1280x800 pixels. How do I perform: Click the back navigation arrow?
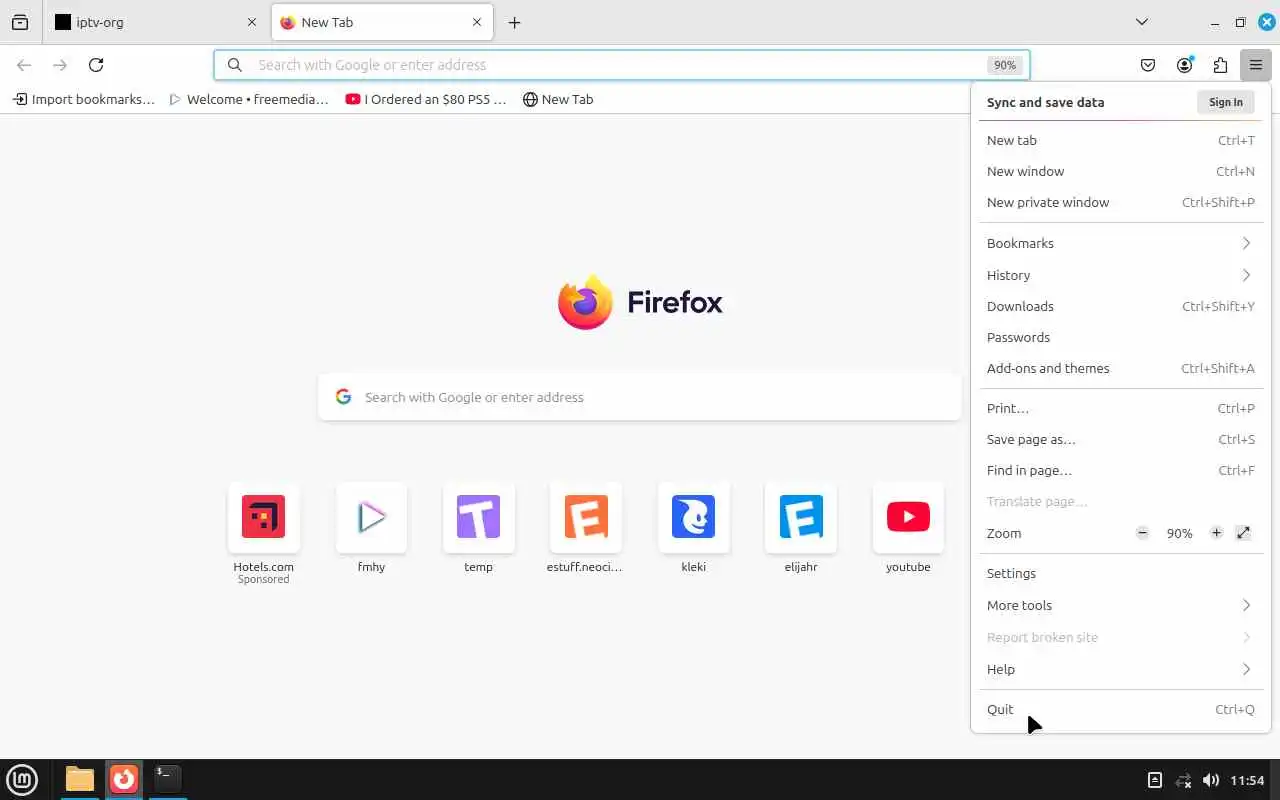pyautogui.click(x=24, y=65)
